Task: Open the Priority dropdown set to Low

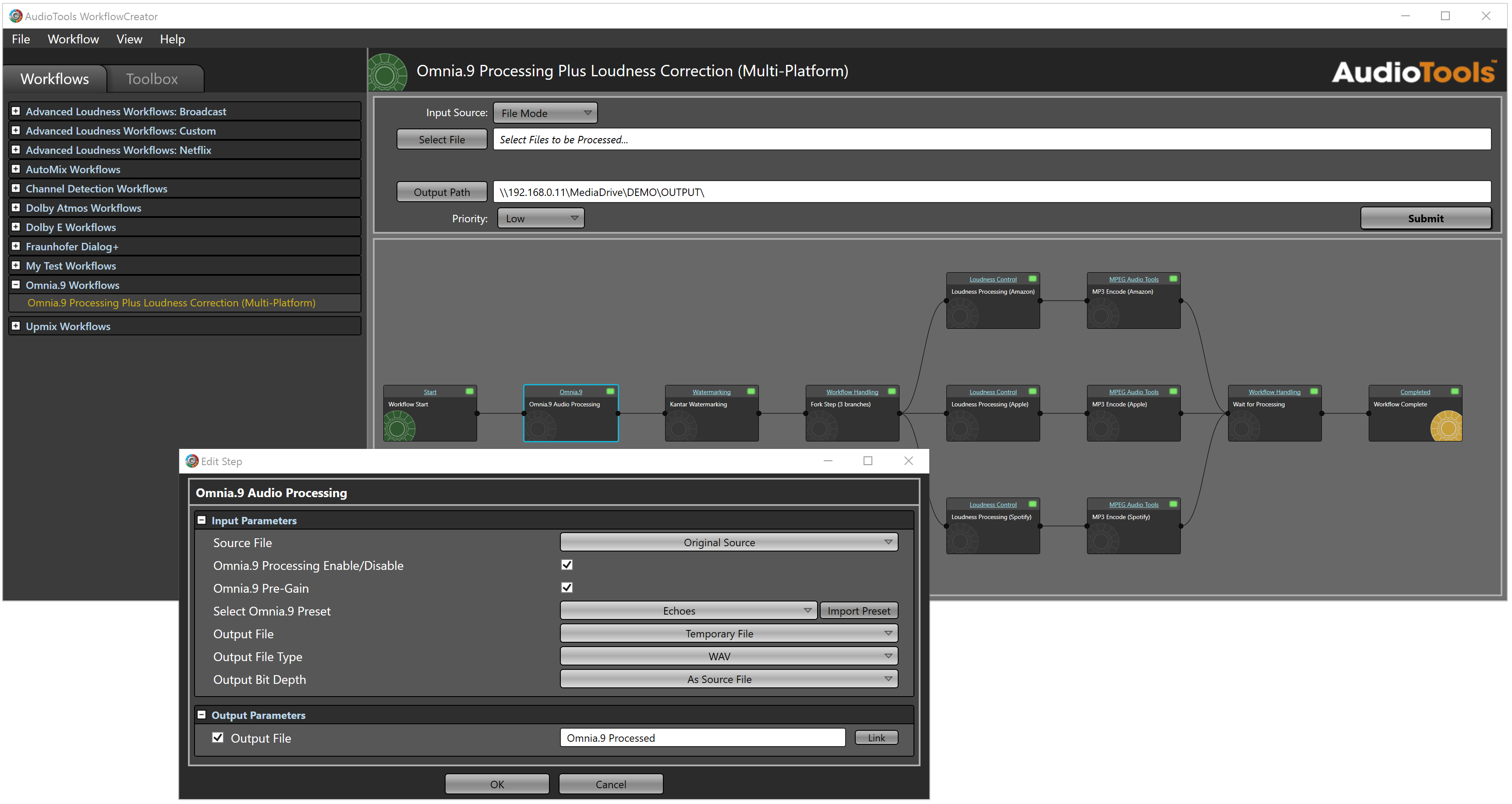Action: tap(541, 218)
